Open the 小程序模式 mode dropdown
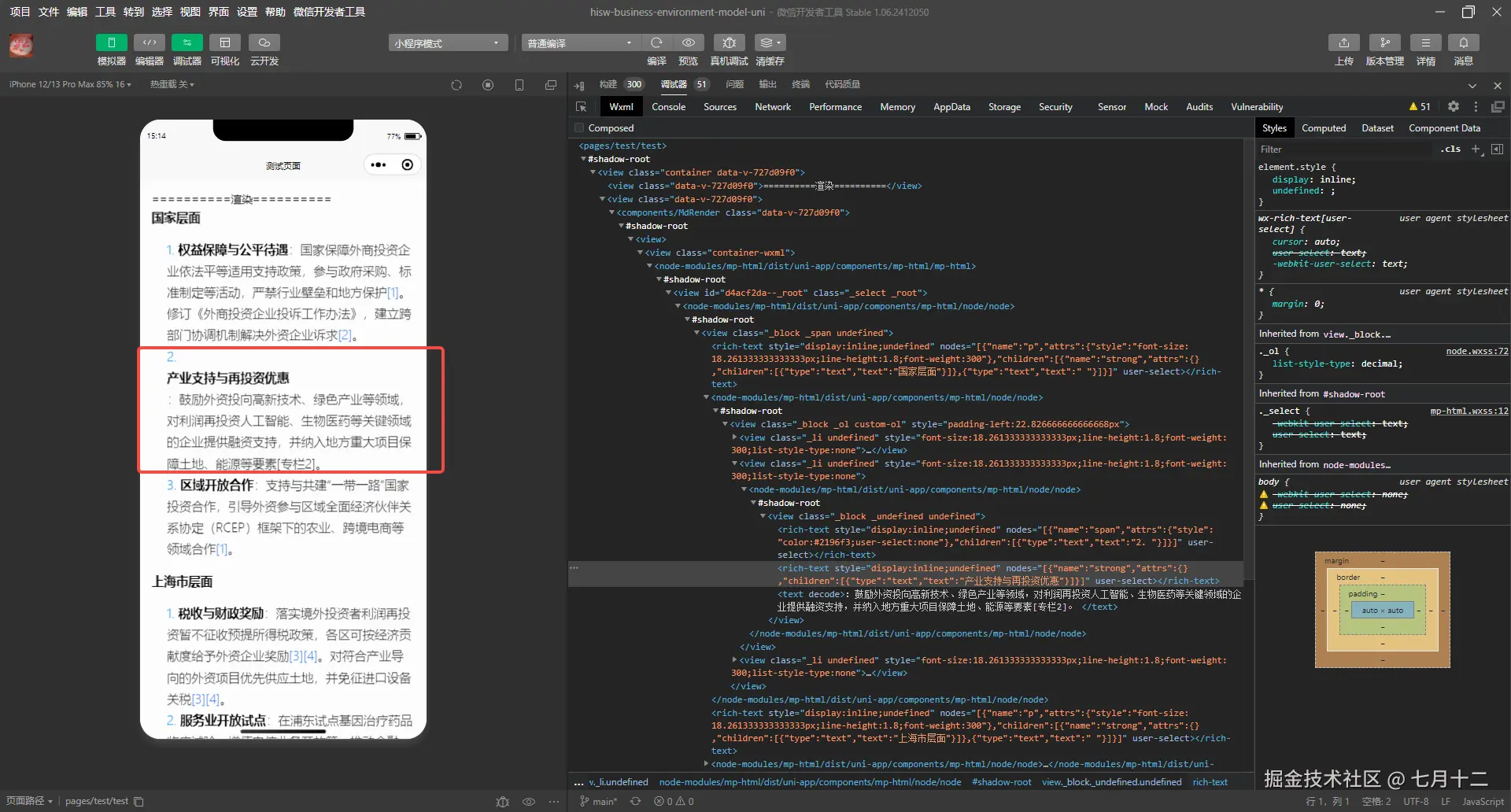Viewport: 1511px width, 812px height. tap(447, 42)
